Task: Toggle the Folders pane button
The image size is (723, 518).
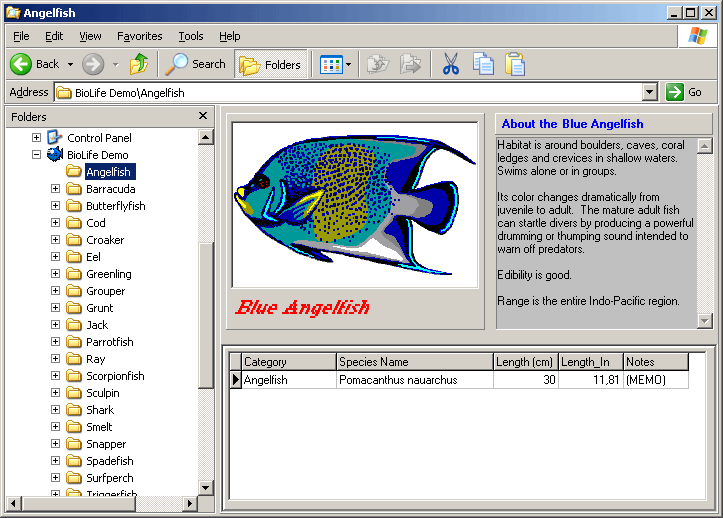Action: [270, 65]
